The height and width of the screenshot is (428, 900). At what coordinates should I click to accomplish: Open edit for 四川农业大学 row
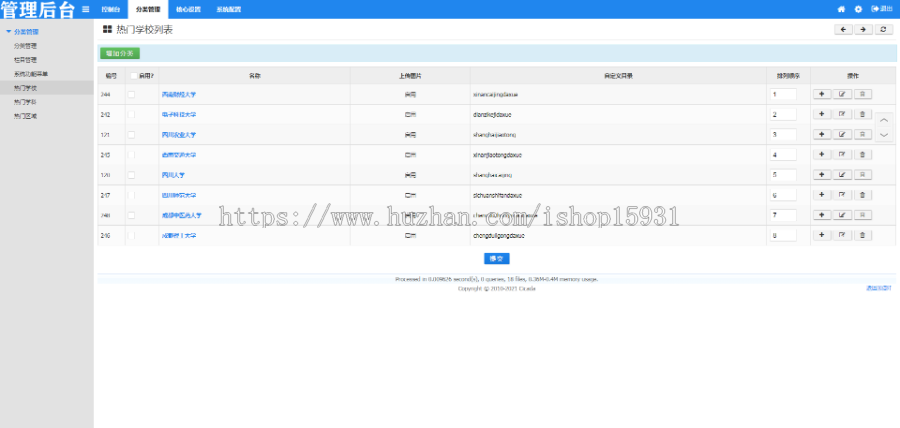(842, 134)
